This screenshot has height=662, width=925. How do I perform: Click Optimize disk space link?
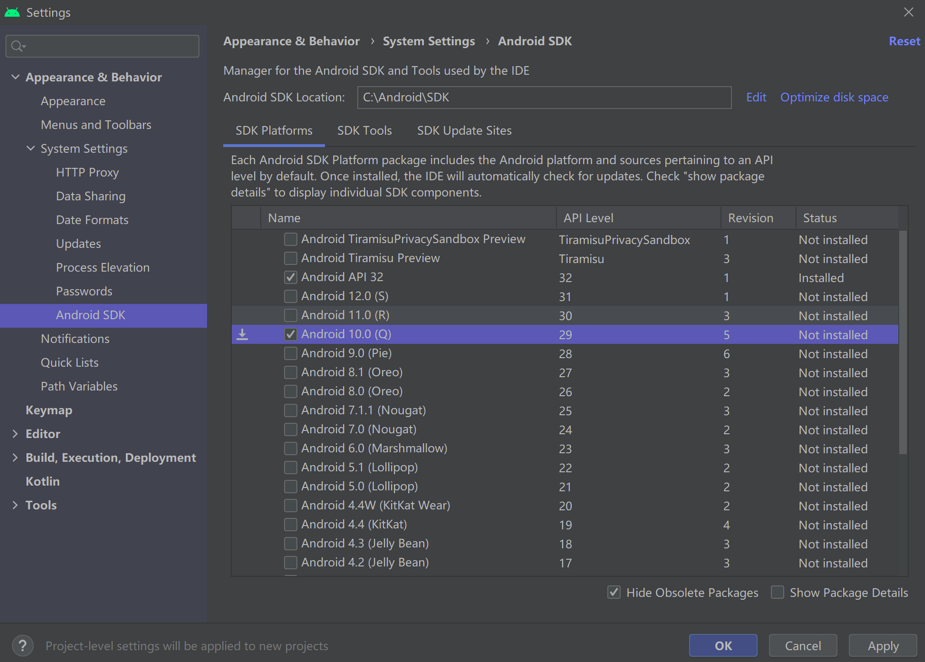(834, 98)
